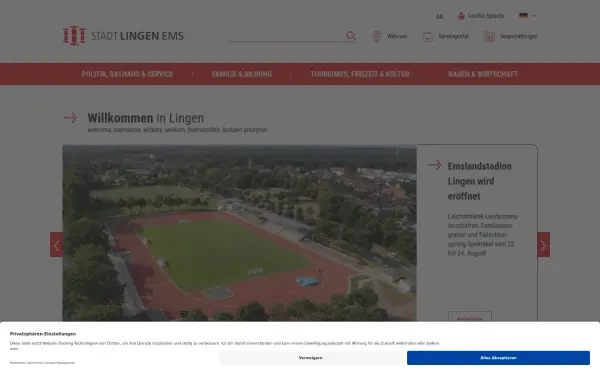Go to next slide arrow
Screen dimensions: 600x375
543,245
